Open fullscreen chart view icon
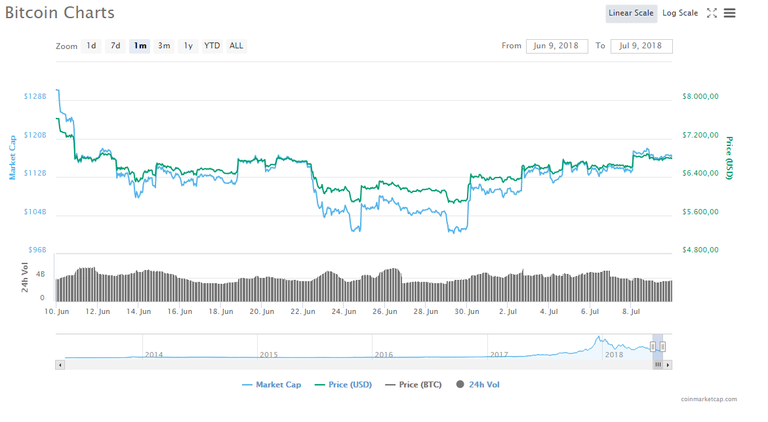768x422 pixels. click(x=712, y=13)
